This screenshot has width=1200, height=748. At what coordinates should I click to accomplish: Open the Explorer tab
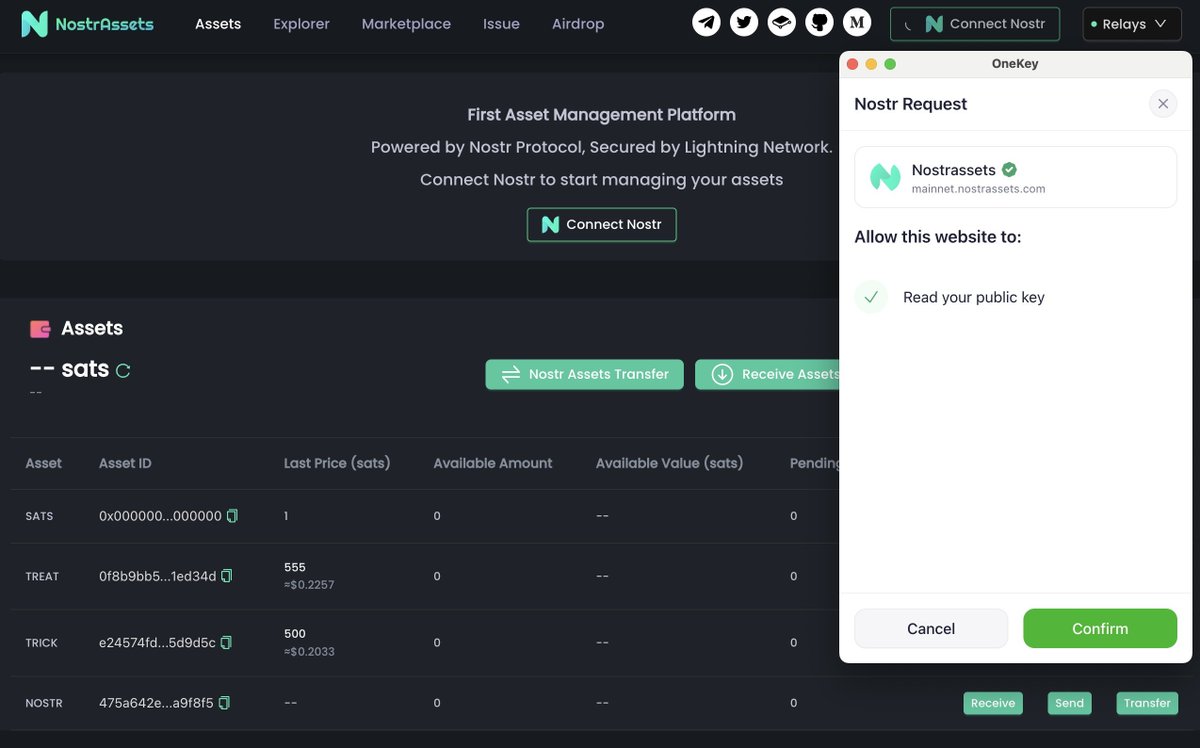[301, 24]
